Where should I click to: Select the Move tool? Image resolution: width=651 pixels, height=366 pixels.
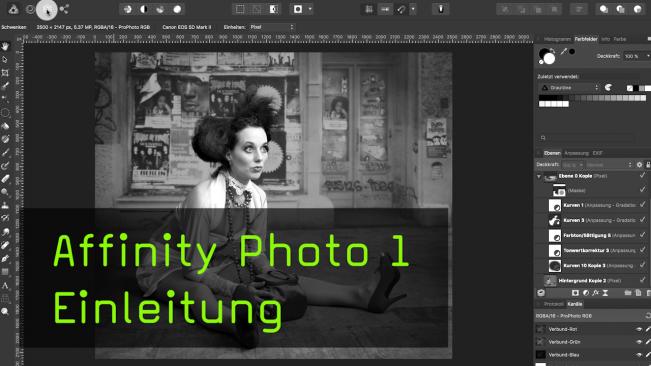[5, 60]
